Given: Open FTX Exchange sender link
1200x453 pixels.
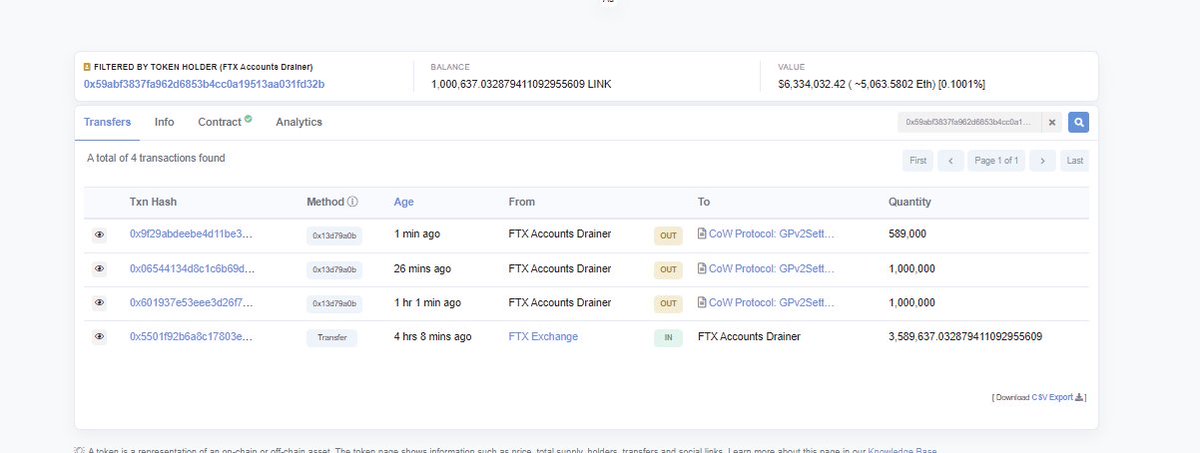Looking at the screenshot, I should tap(543, 337).
